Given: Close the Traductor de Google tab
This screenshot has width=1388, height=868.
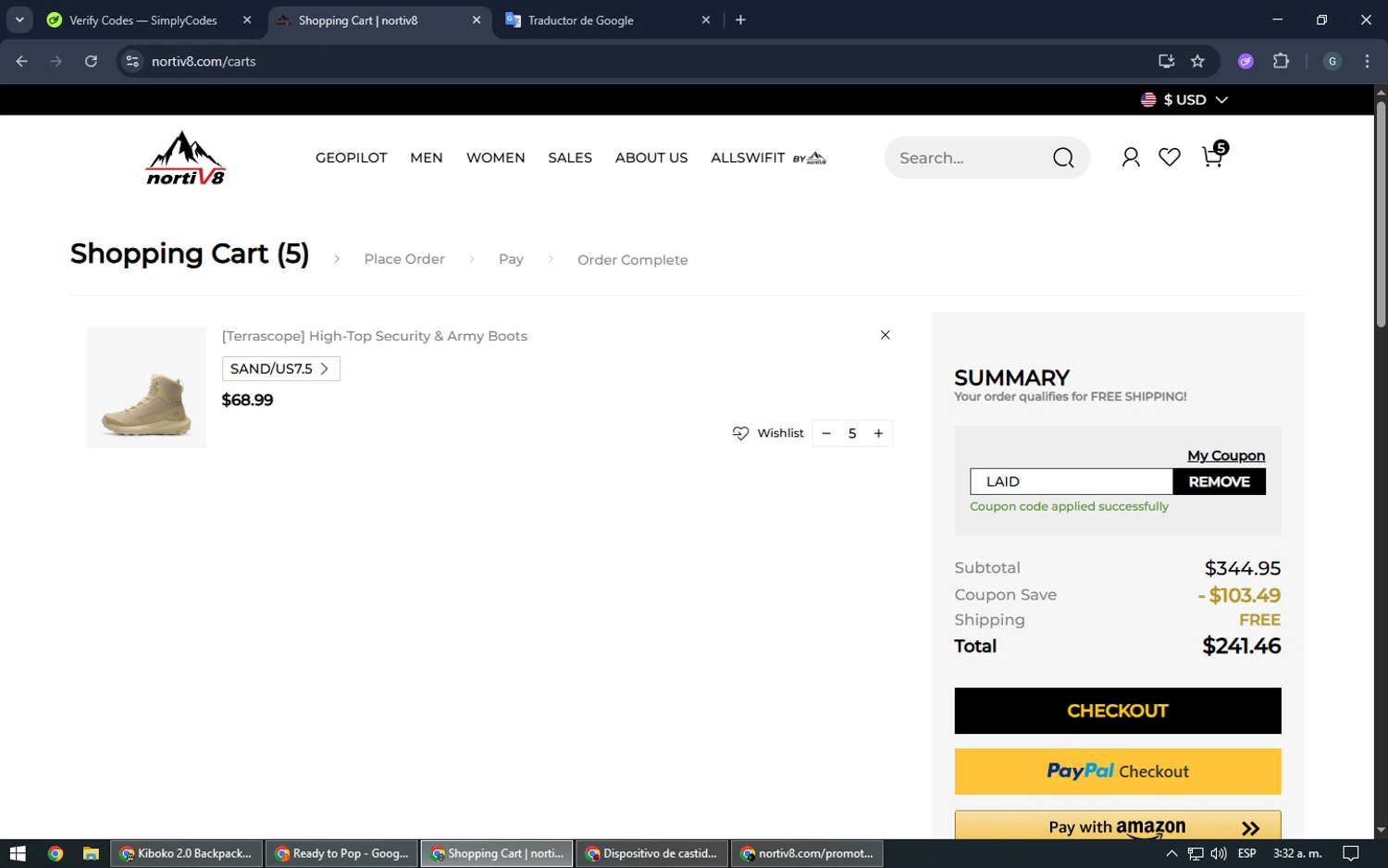Looking at the screenshot, I should [706, 20].
